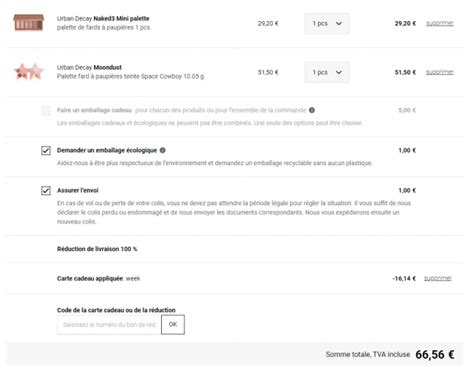474x367 pixels.
Task: Open the Moondust palette product thumbnail
Action: pos(29,72)
